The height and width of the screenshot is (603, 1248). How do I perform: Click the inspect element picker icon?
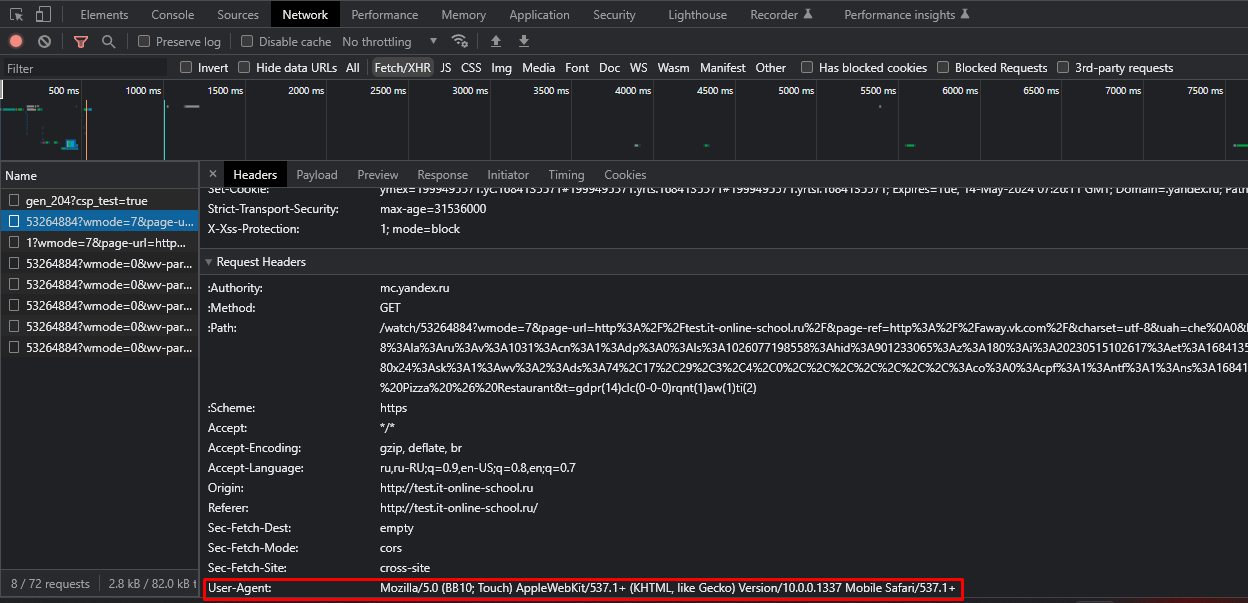[x=16, y=15]
